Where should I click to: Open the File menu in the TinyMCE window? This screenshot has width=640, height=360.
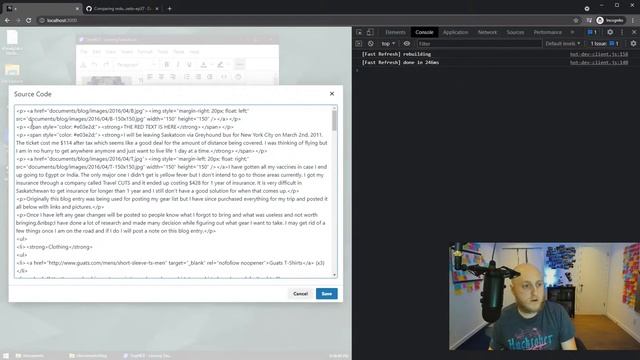click(84, 52)
